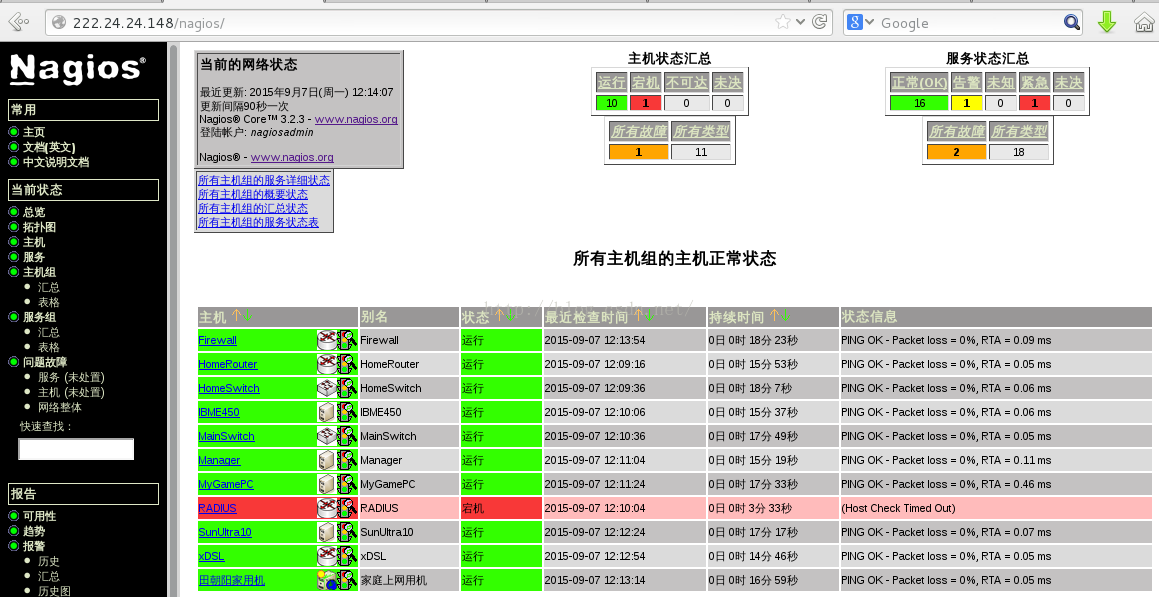Click the switch icon in MainSwitch row
The height and width of the screenshot is (597, 1159).
click(x=327, y=436)
